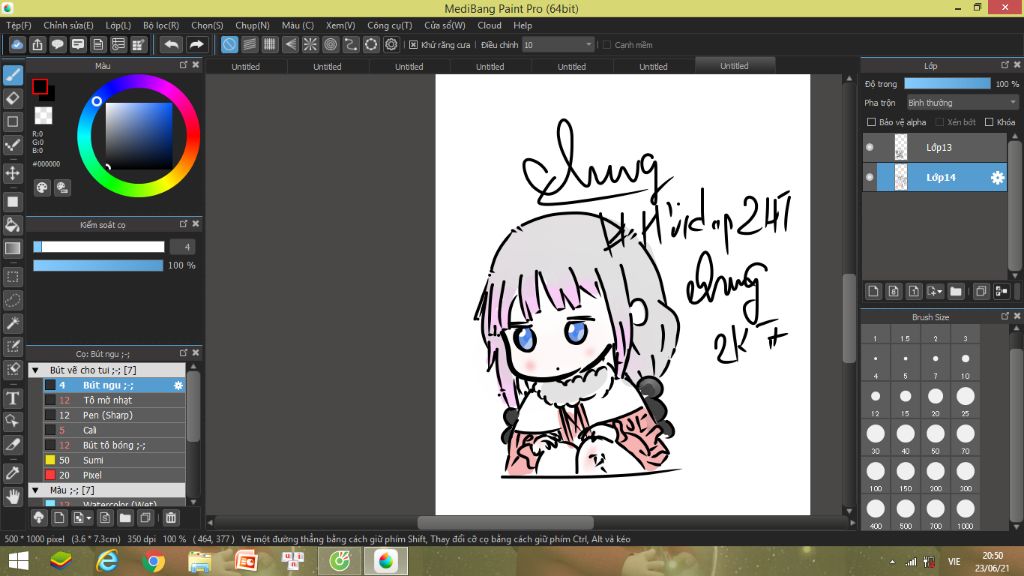Adjust the brush size slider
Screen dimensions: 1024x576
pyautogui.click(x=99, y=247)
